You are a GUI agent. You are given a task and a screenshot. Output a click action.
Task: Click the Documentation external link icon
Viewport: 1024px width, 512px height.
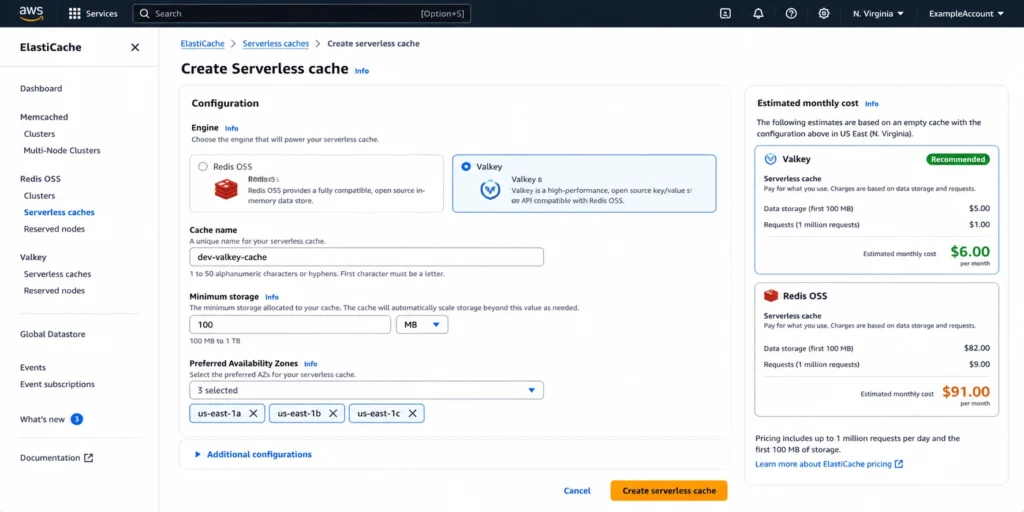(x=89, y=458)
